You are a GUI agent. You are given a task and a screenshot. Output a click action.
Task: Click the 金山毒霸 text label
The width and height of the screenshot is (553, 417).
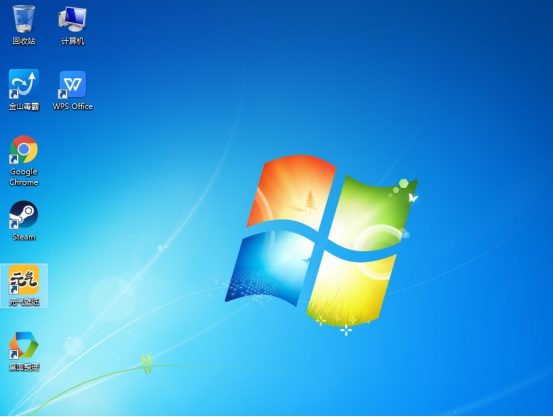(x=24, y=106)
